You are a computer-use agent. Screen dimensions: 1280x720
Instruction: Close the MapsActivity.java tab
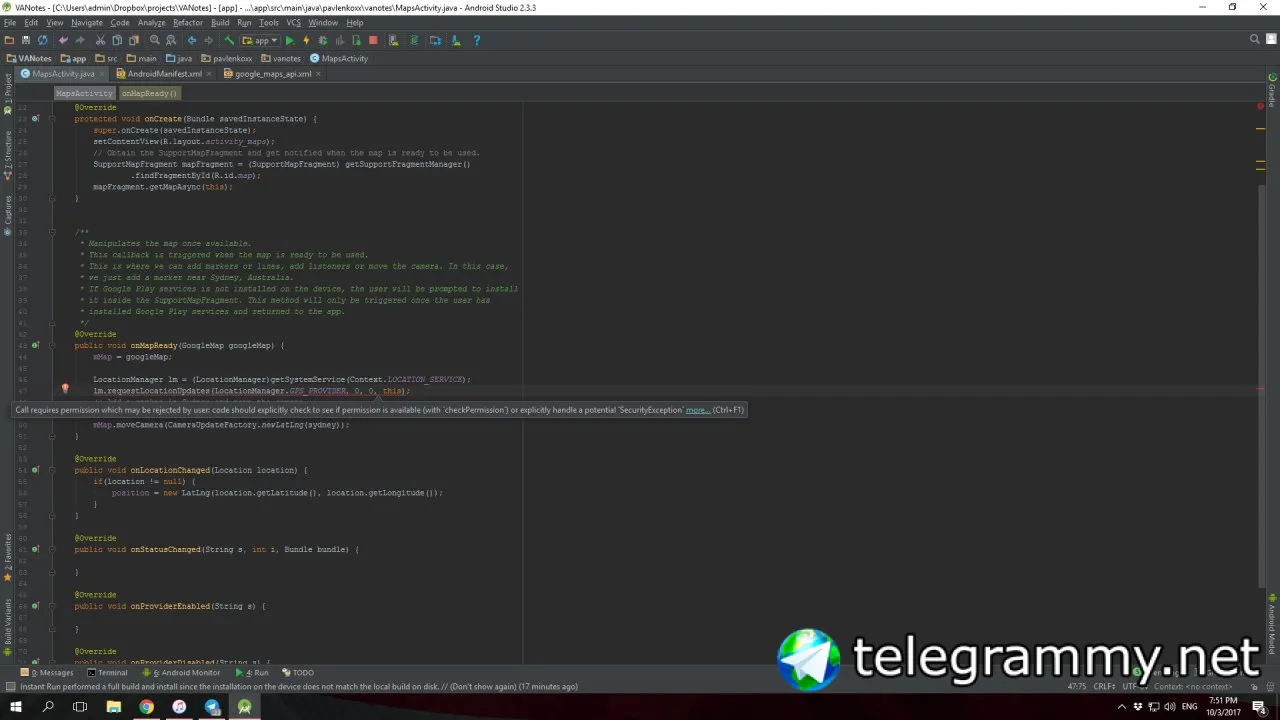point(103,74)
